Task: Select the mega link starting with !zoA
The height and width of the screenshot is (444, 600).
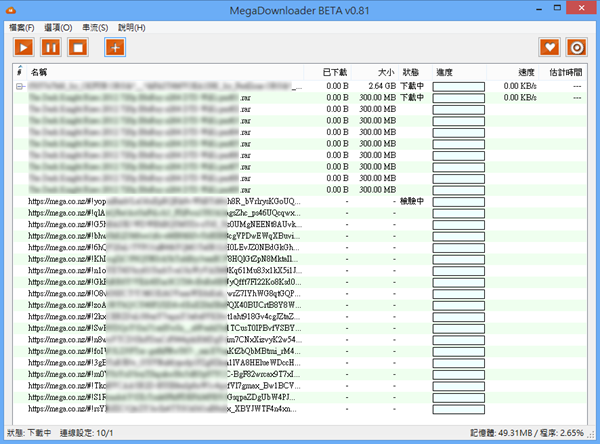Action: tap(164, 305)
